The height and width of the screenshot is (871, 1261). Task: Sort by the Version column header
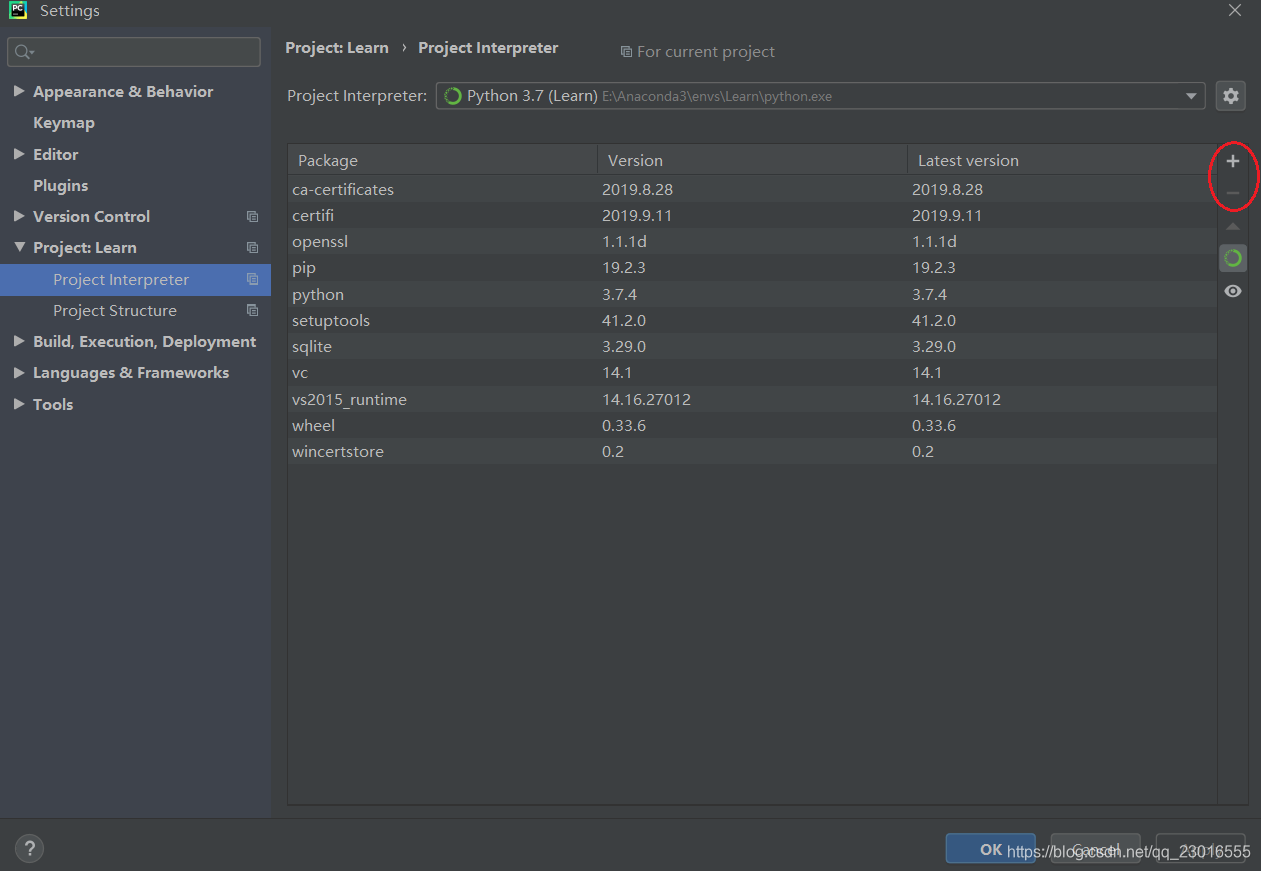[752, 160]
